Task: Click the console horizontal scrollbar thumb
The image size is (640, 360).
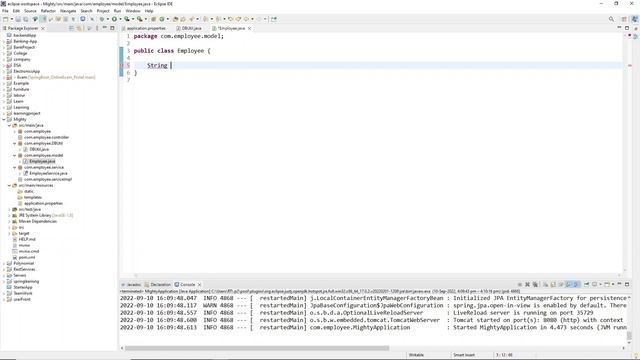Action: click(257, 348)
